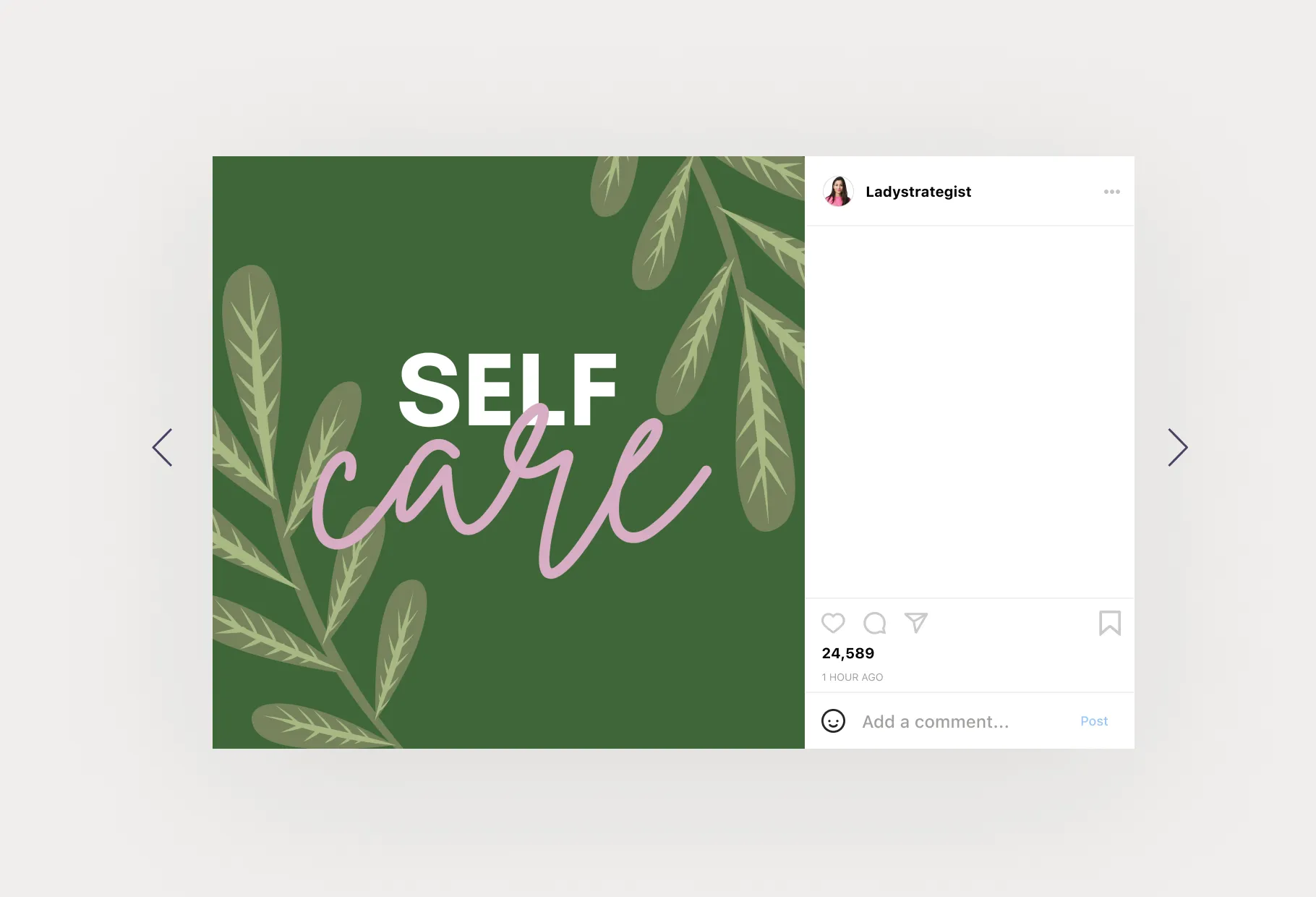This screenshot has width=1316, height=897.
Task: Click the pink care script lettering
Action: click(x=511, y=492)
